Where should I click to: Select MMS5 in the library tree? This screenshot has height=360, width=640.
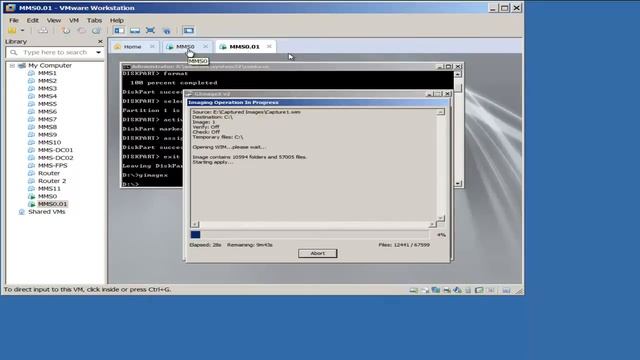tap(47, 104)
